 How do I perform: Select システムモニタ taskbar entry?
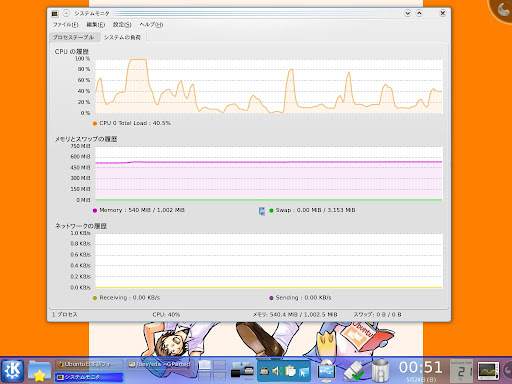(88, 377)
